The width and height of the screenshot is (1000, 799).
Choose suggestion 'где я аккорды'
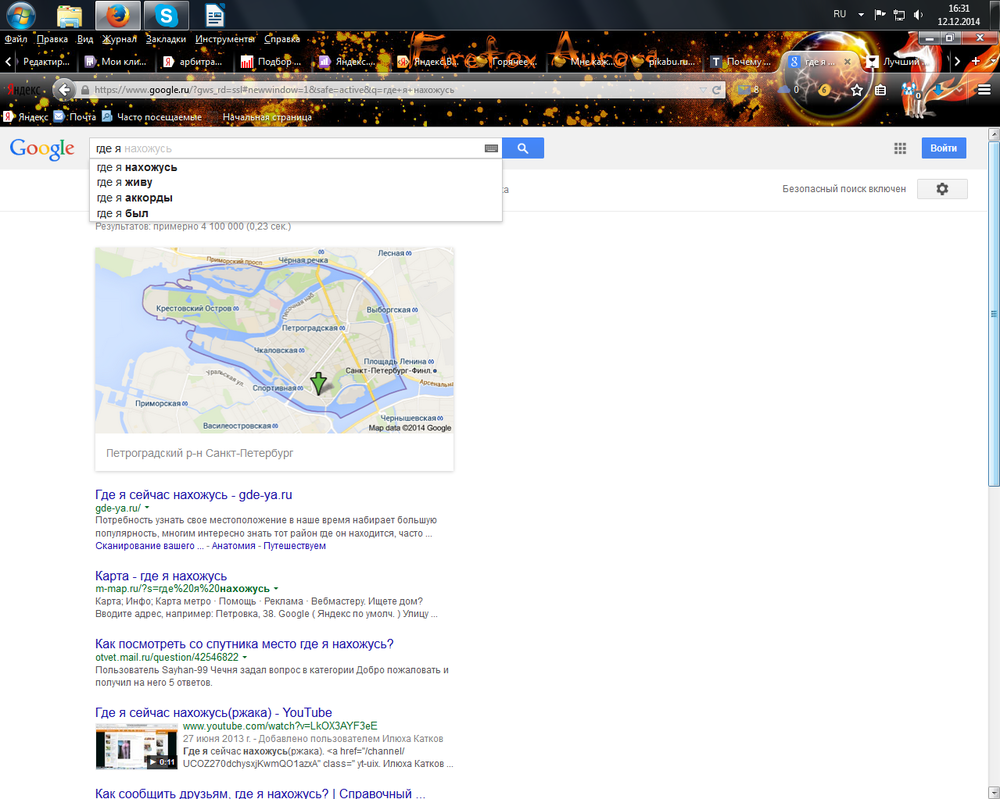pos(296,198)
